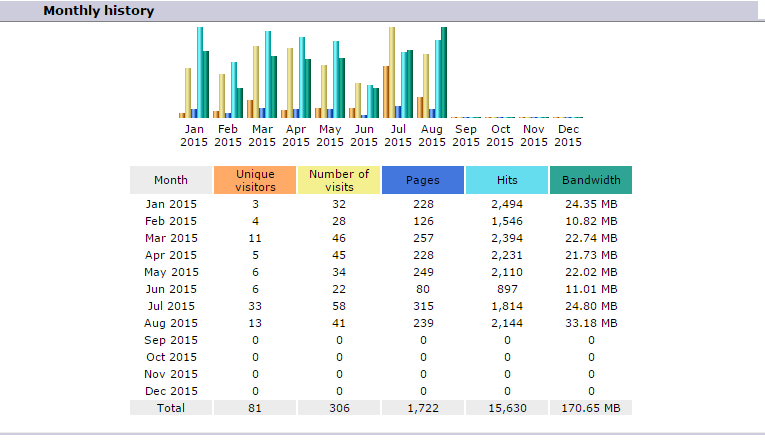Select the Nov 2015 chart label

[534, 136]
